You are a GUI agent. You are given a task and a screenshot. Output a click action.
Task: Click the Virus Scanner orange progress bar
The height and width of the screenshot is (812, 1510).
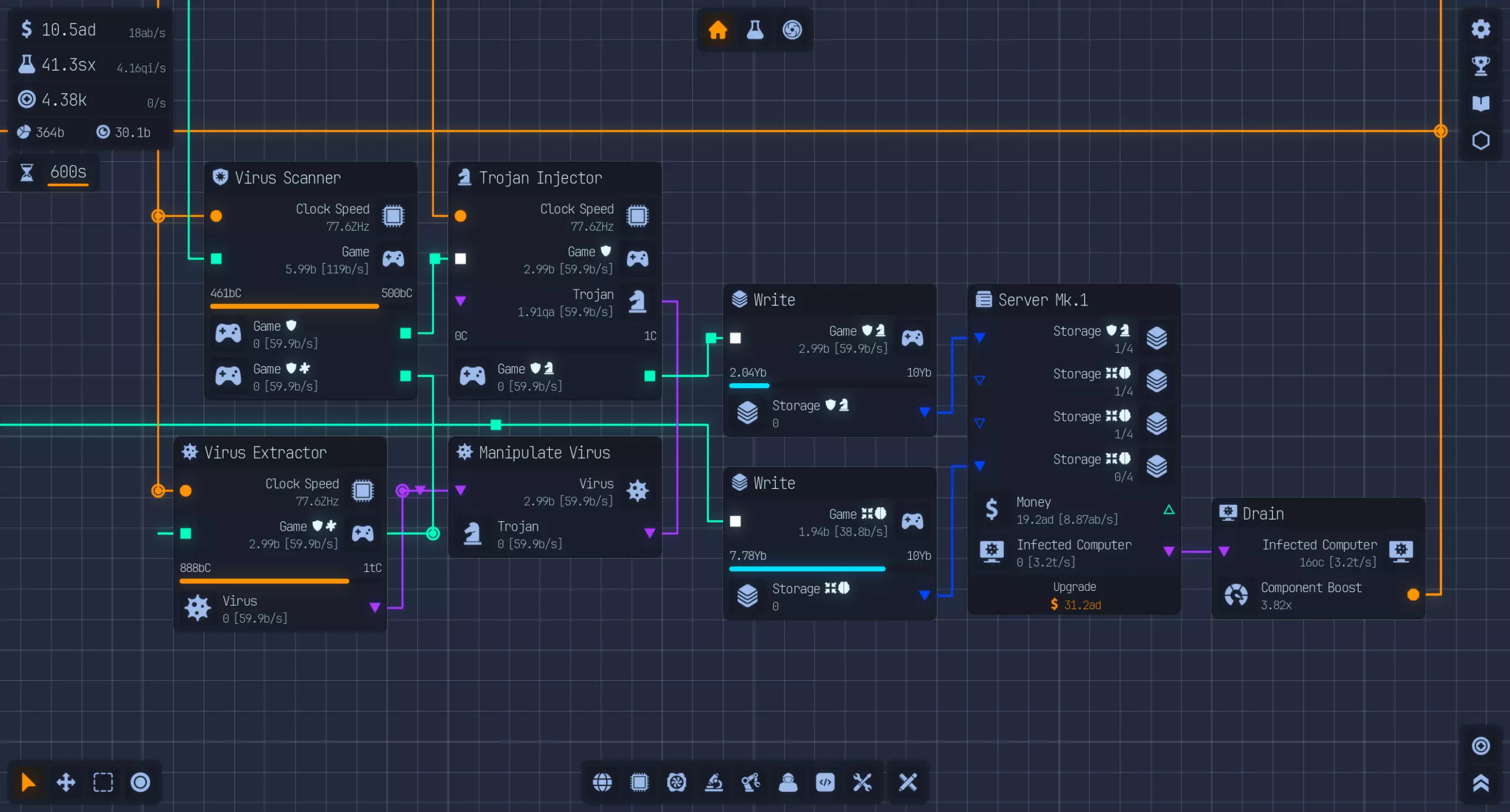click(x=294, y=306)
